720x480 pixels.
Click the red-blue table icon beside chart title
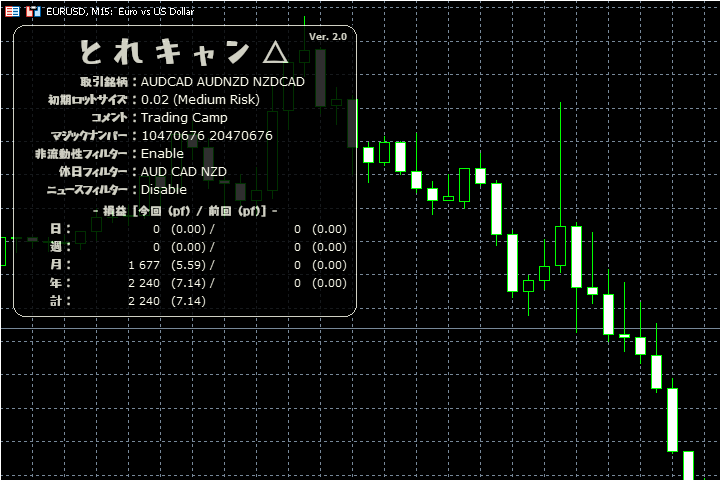point(12,11)
